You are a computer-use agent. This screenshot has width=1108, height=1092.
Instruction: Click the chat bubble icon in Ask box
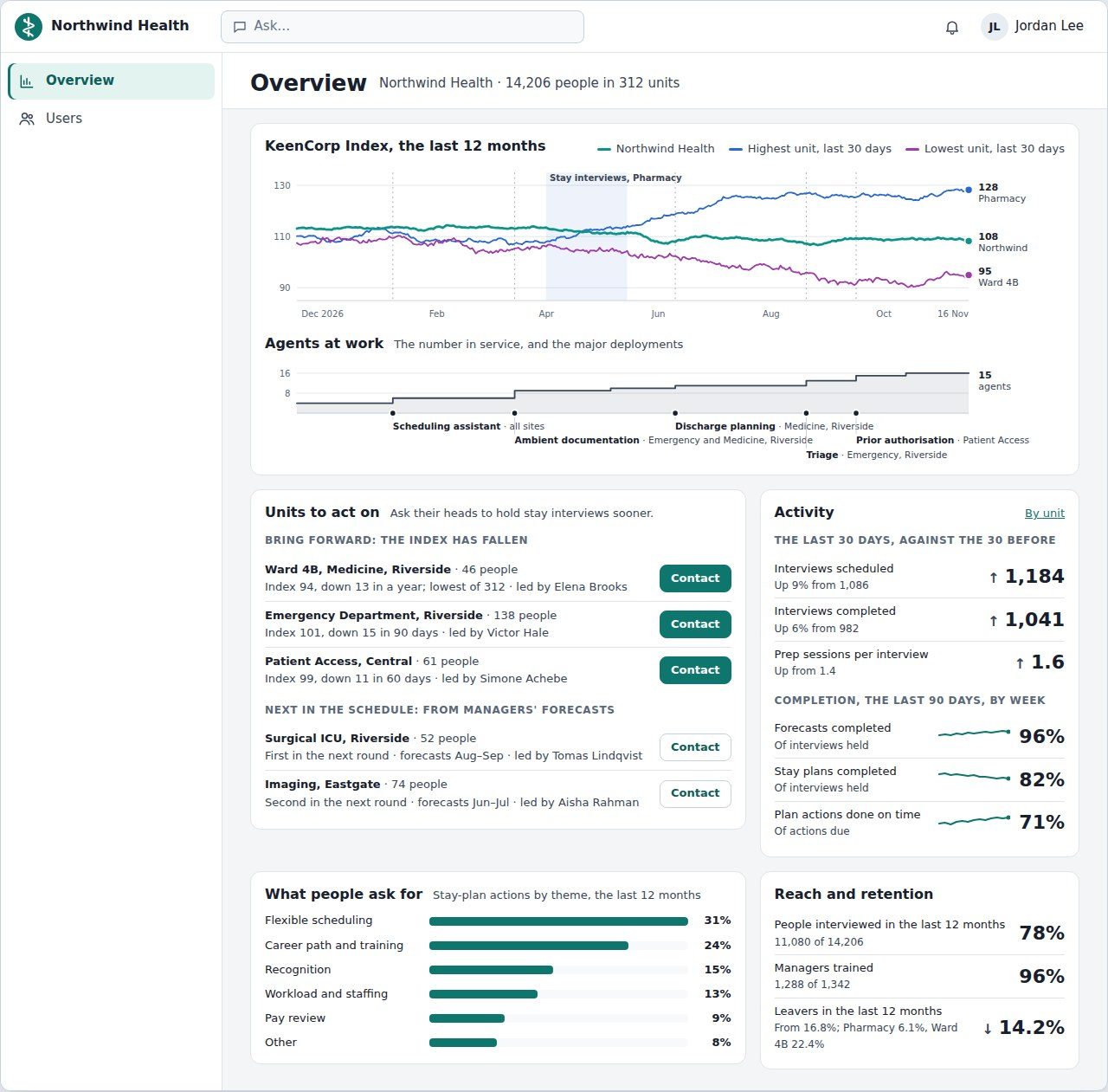(x=240, y=27)
